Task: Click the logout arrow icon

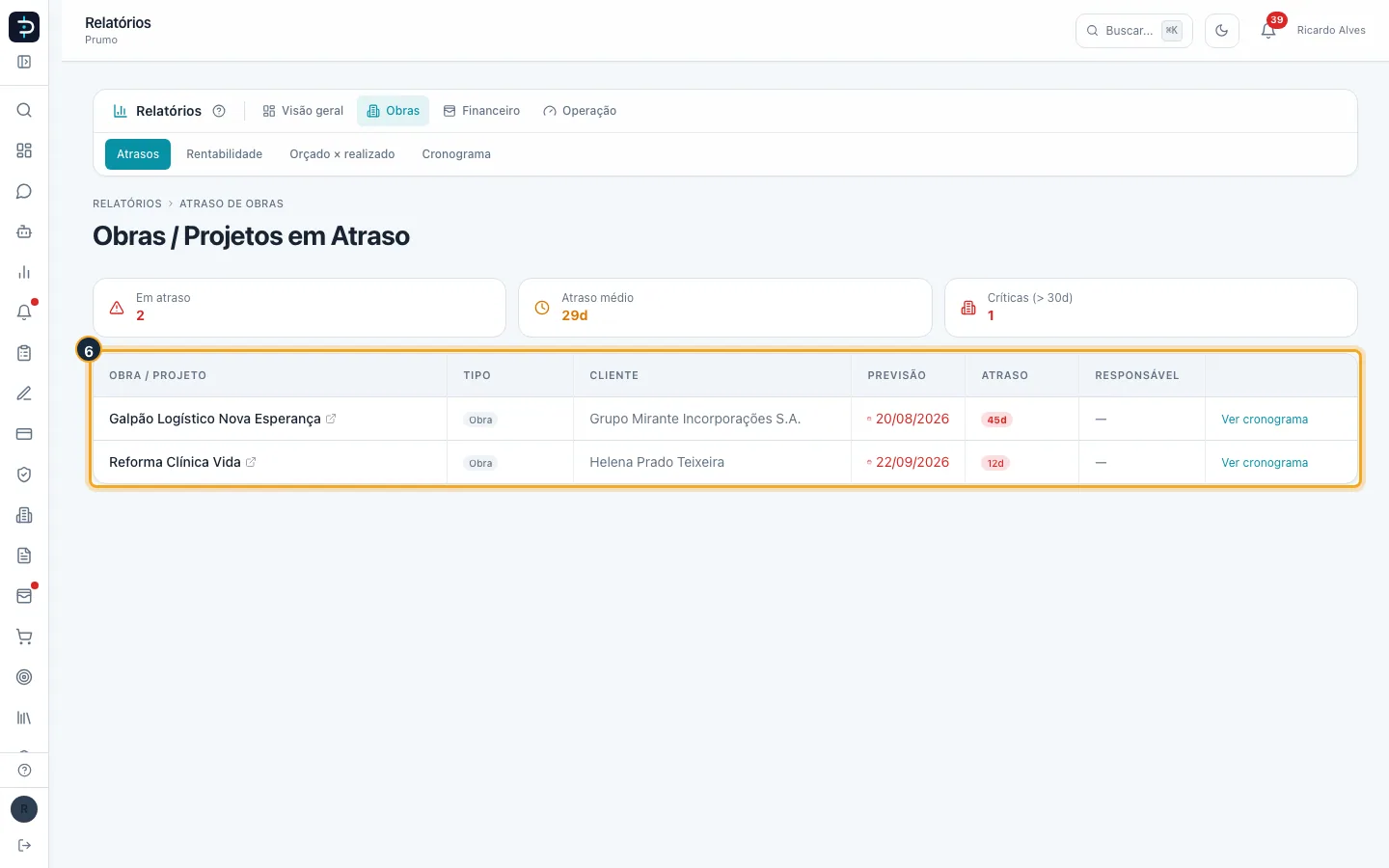Action: [x=24, y=845]
